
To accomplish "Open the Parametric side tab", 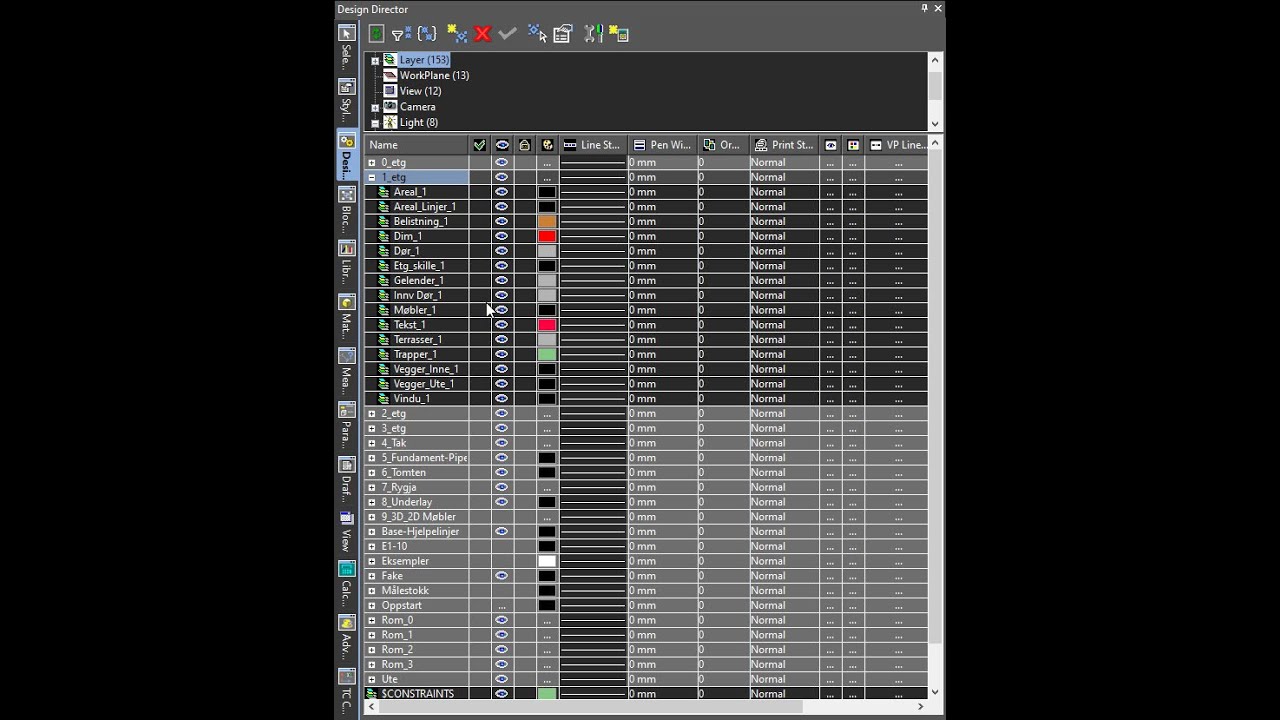I will coord(346,425).
